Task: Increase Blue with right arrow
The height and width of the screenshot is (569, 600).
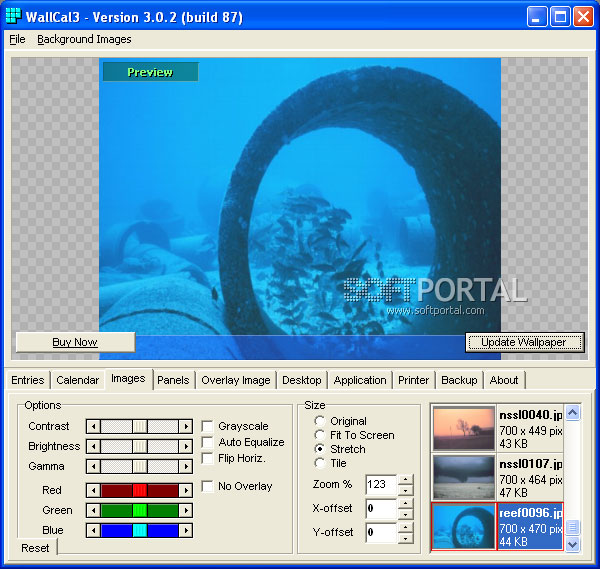Action: pyautogui.click(x=186, y=530)
